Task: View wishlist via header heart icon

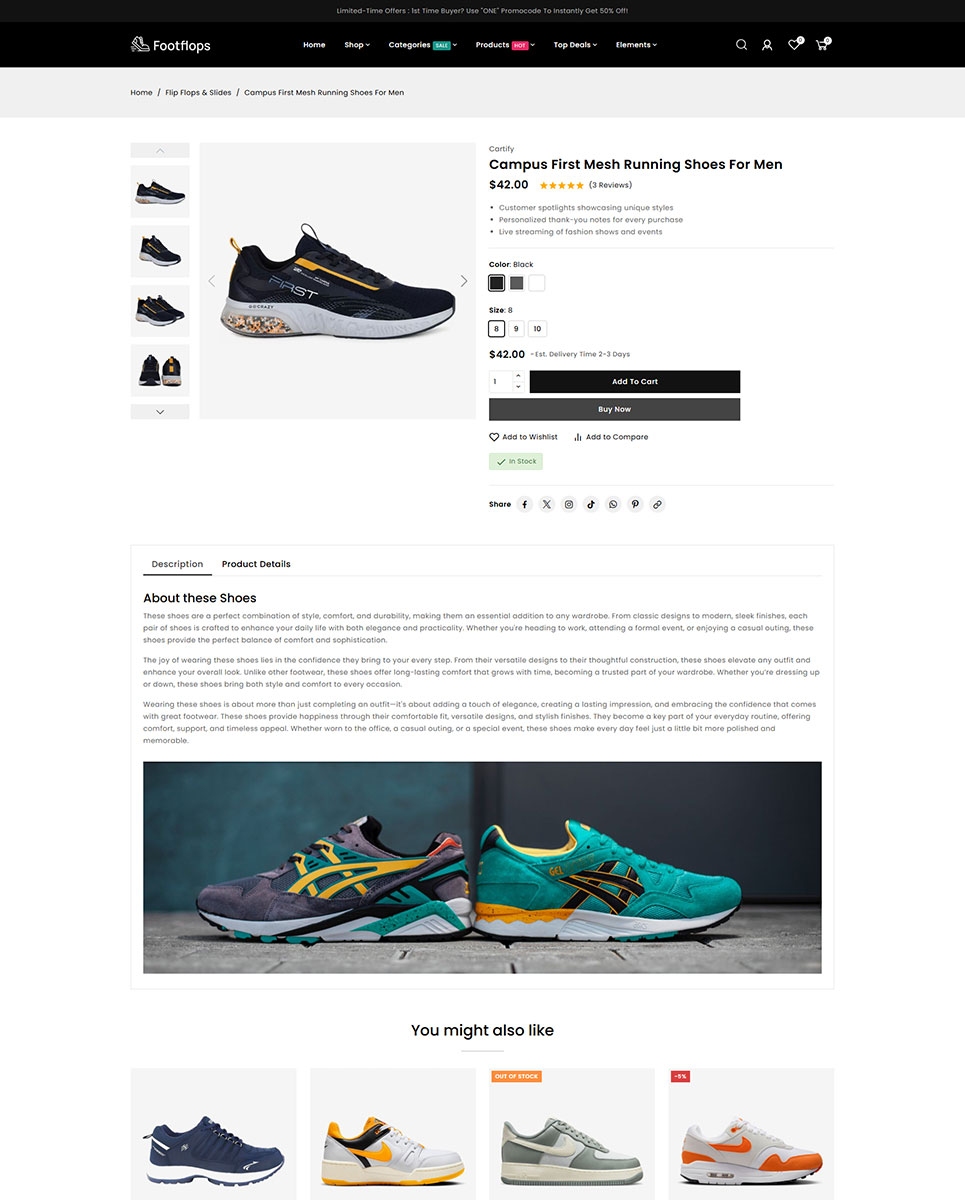Action: pyautogui.click(x=794, y=45)
